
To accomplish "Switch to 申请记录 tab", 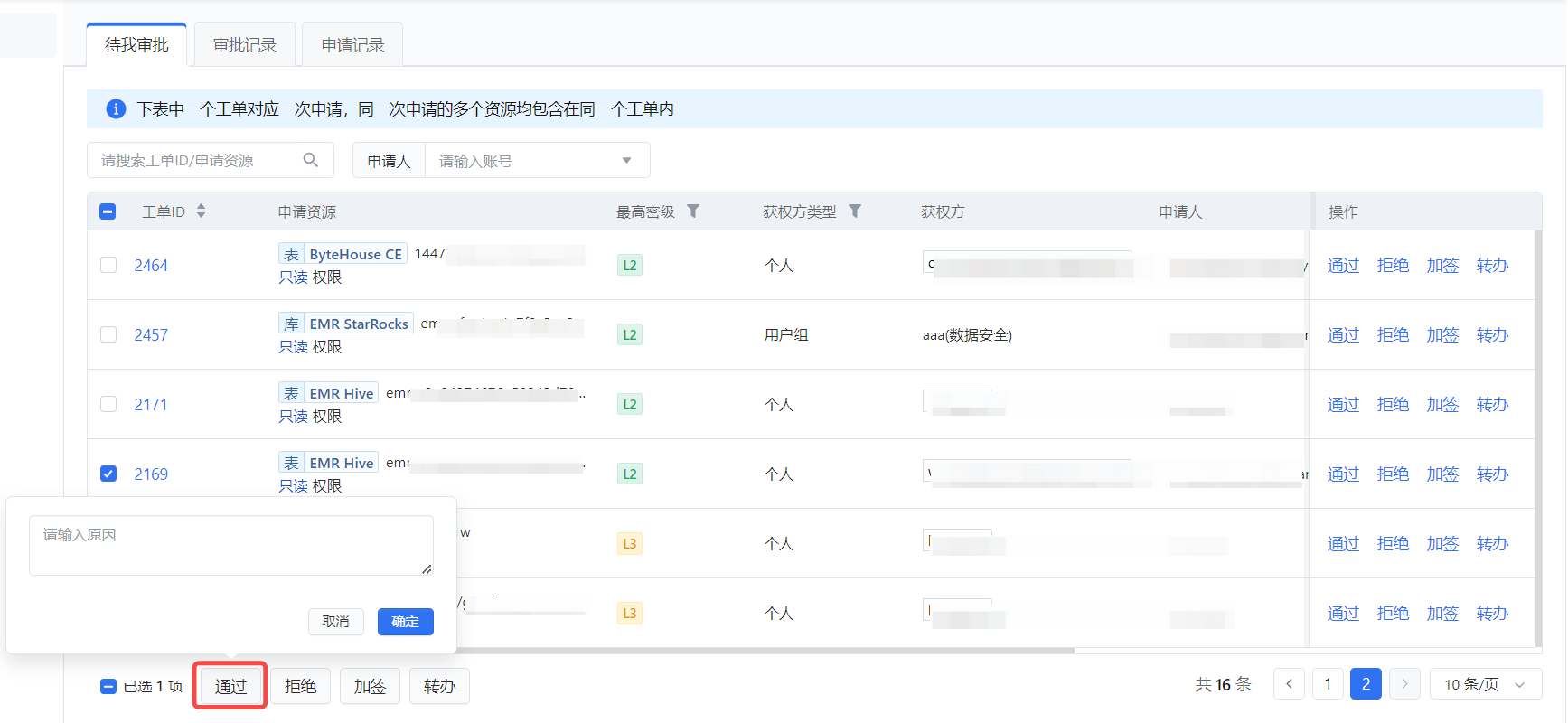I will [x=352, y=44].
